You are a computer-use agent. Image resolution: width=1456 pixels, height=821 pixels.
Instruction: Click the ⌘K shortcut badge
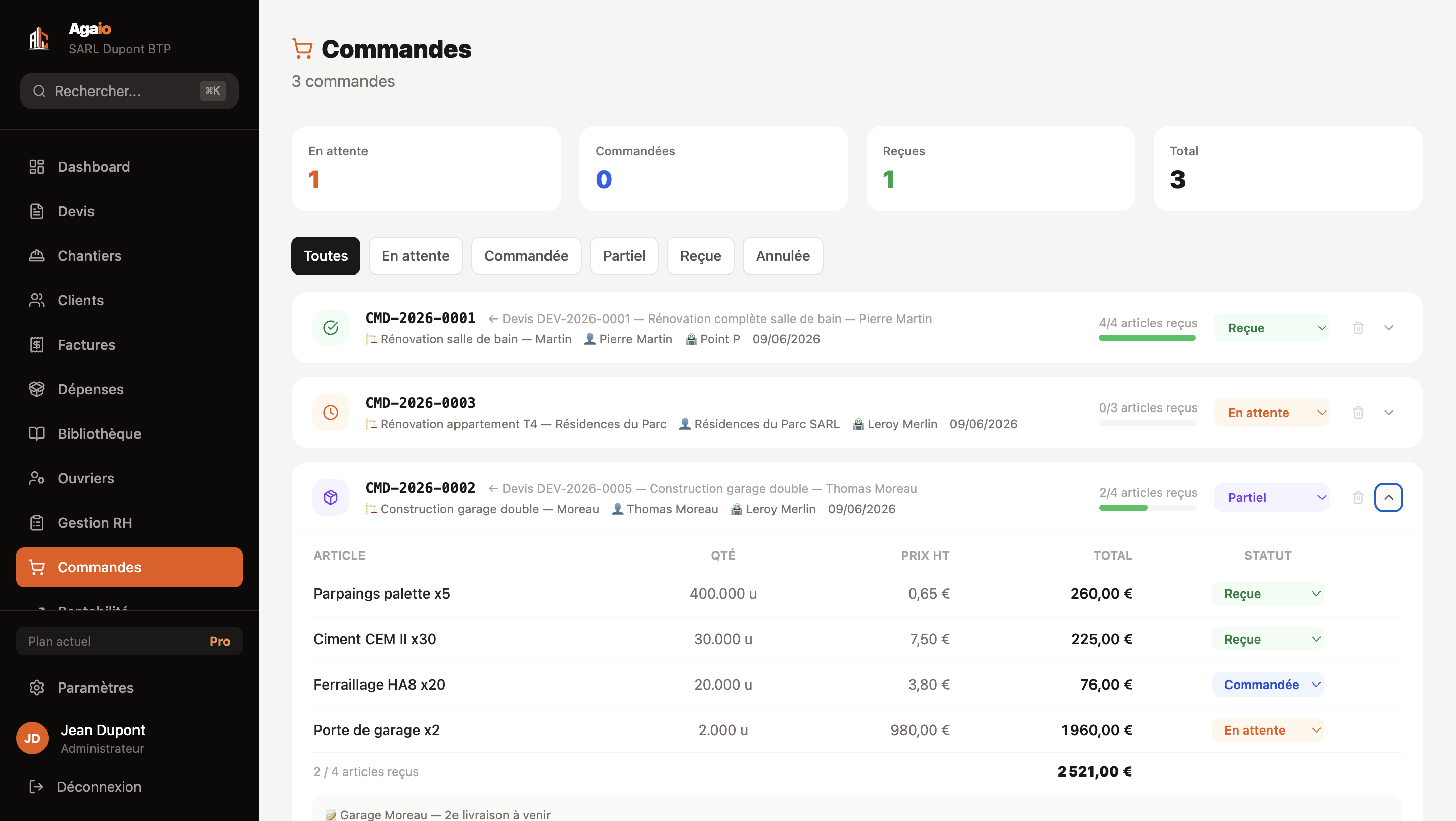coord(213,91)
